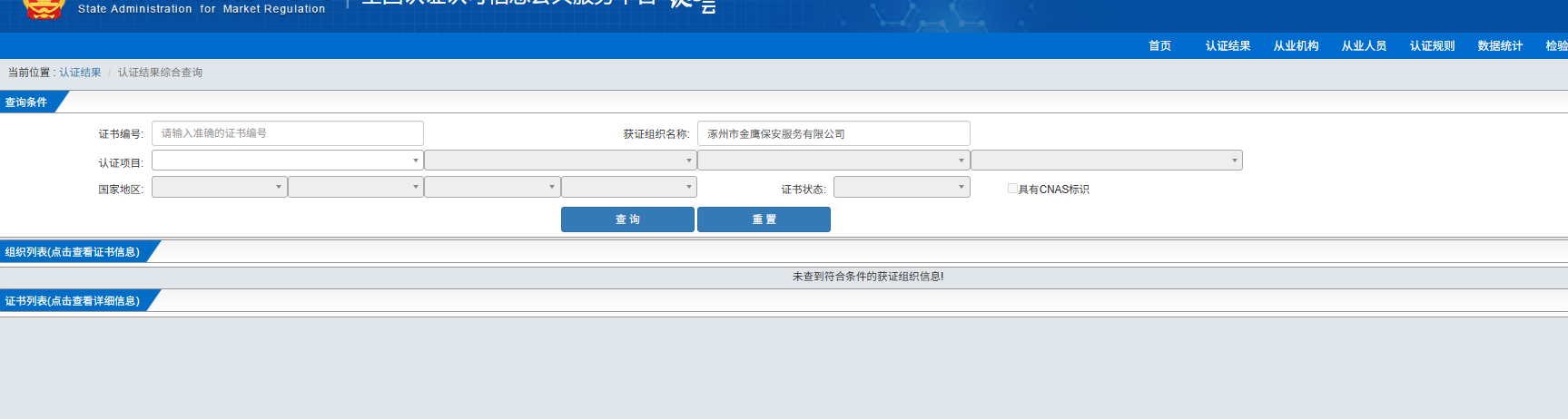Screen dimensions: 1568x419
Task: Go to 首页 in the navigation bar
Action: [x=1159, y=46]
